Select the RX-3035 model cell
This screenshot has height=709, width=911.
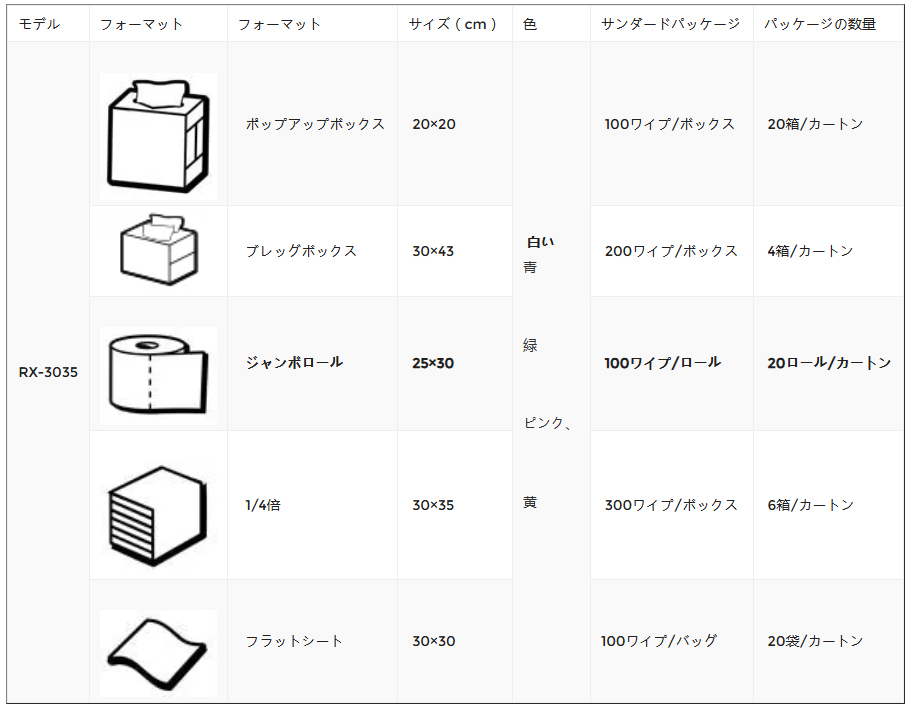(x=48, y=372)
